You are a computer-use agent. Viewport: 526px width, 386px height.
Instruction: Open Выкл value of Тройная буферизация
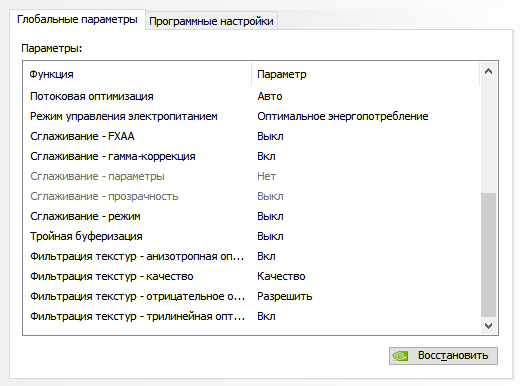270,236
